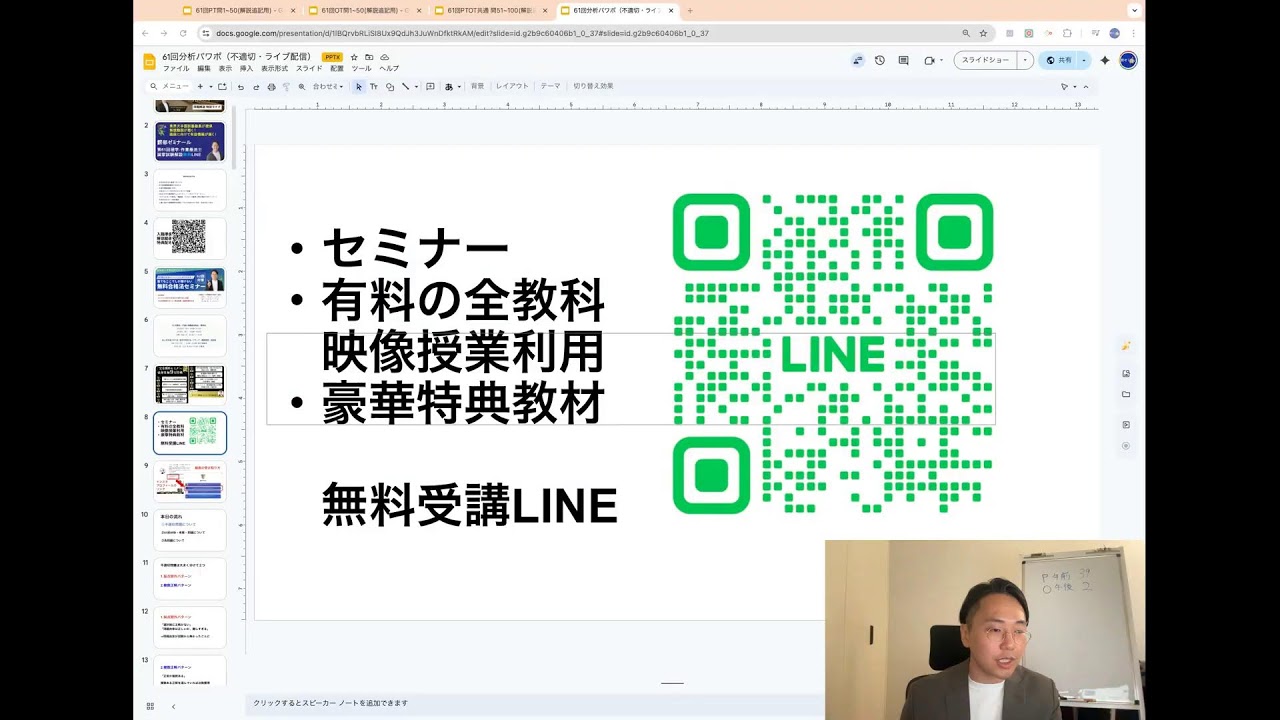Switch to the 61回PT問1~50 browser tab
Image resolution: width=1280 pixels, height=720 pixels.
pos(240,10)
